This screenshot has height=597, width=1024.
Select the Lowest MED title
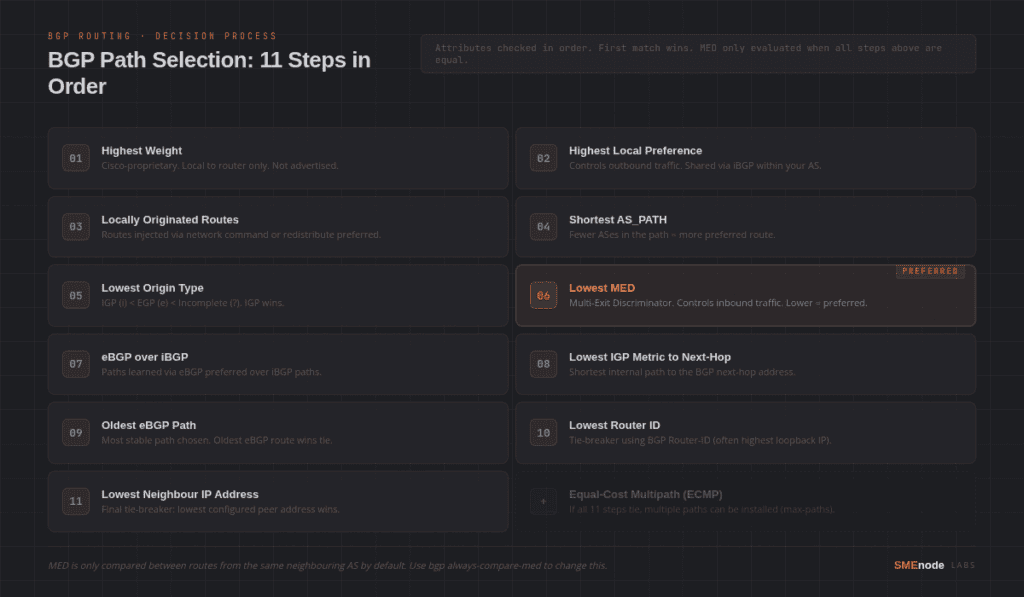(601, 288)
